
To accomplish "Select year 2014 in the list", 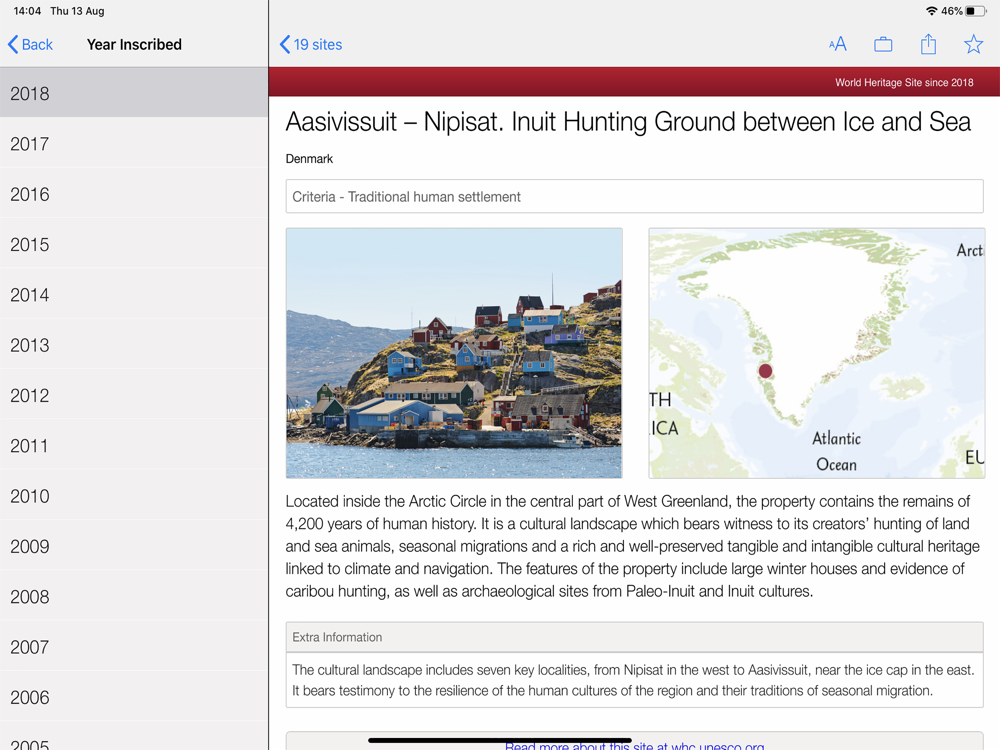I will (x=134, y=295).
